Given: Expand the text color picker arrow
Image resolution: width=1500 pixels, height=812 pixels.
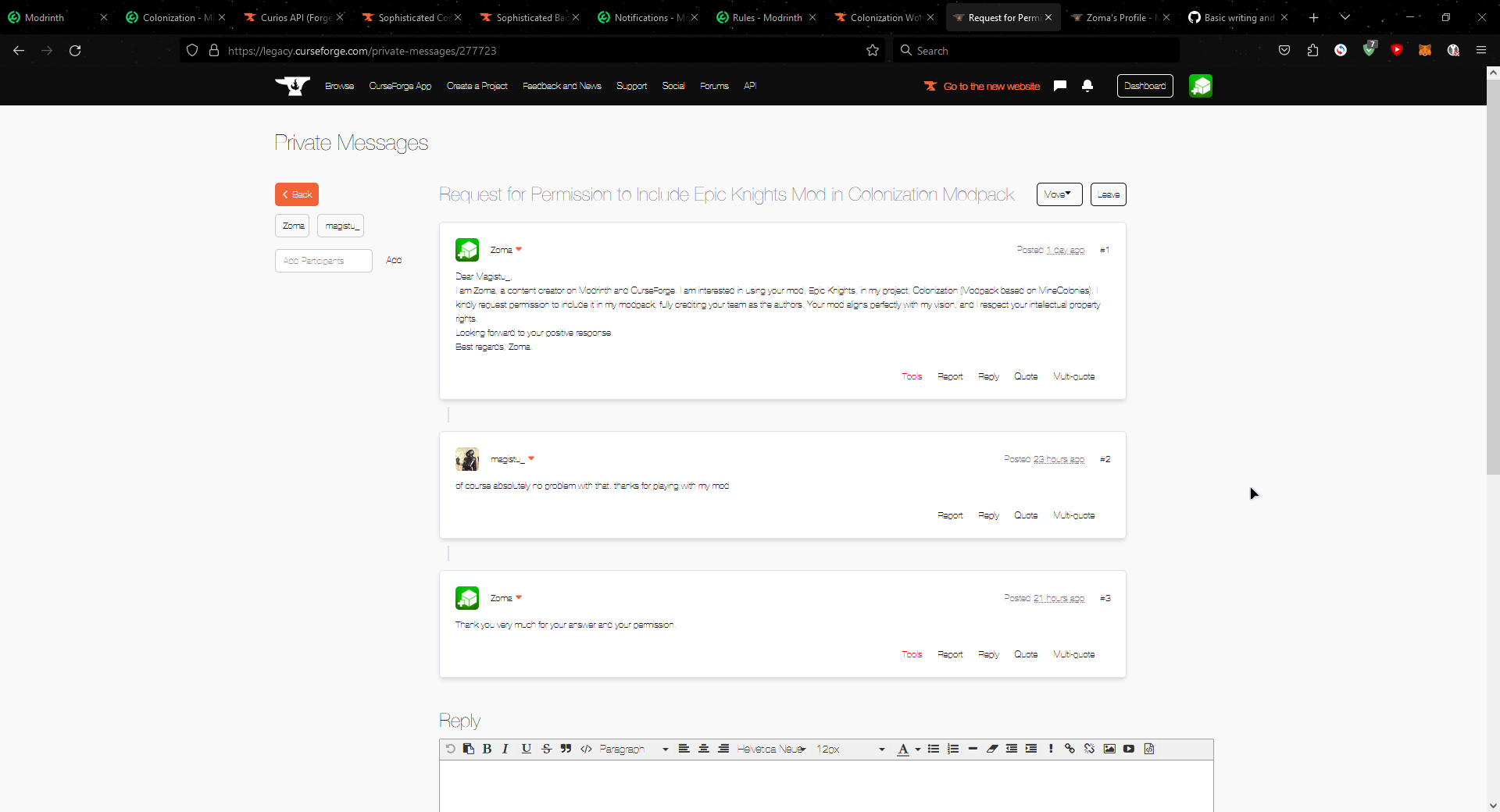Looking at the screenshot, I should [918, 749].
